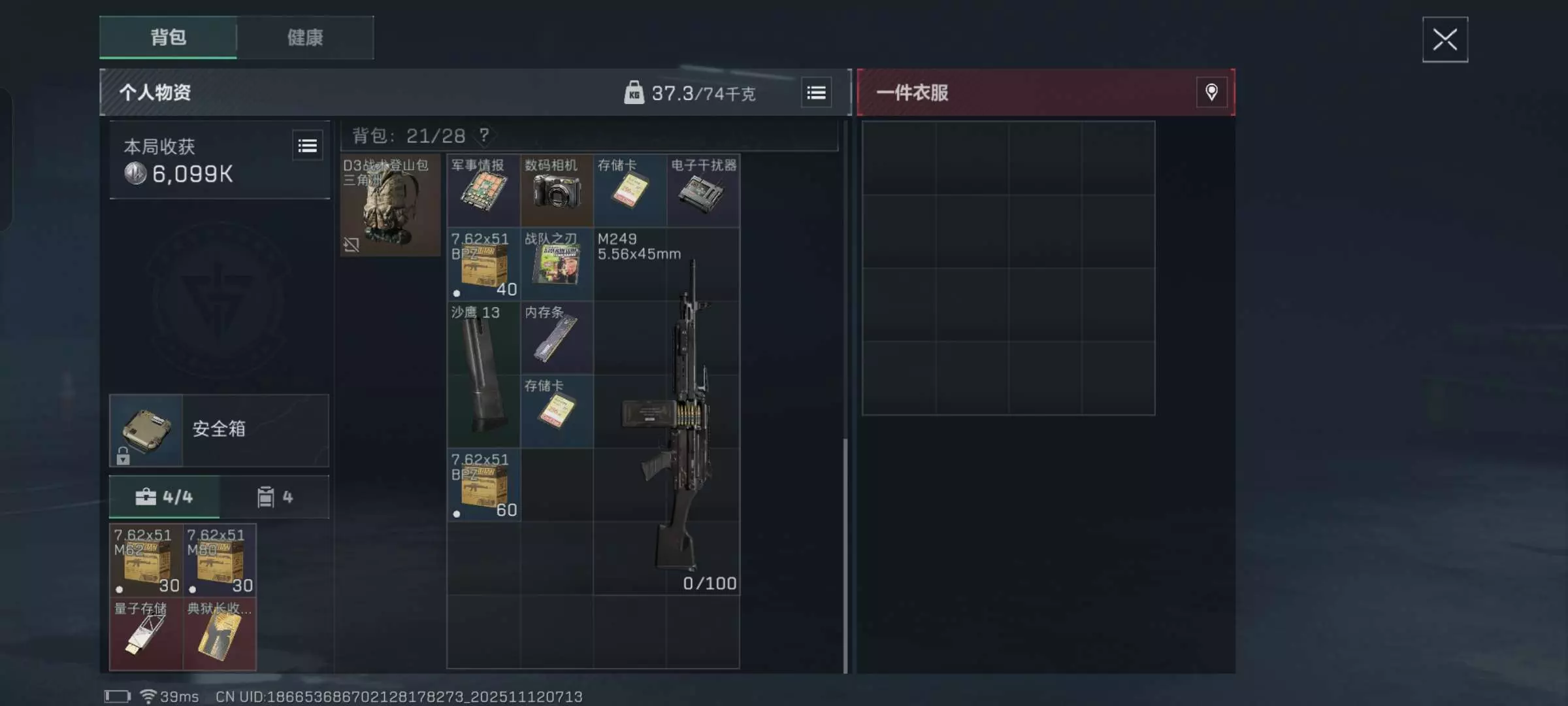Switch to the pocket tab showing 4
This screenshot has height=706, width=1568.
274,497
